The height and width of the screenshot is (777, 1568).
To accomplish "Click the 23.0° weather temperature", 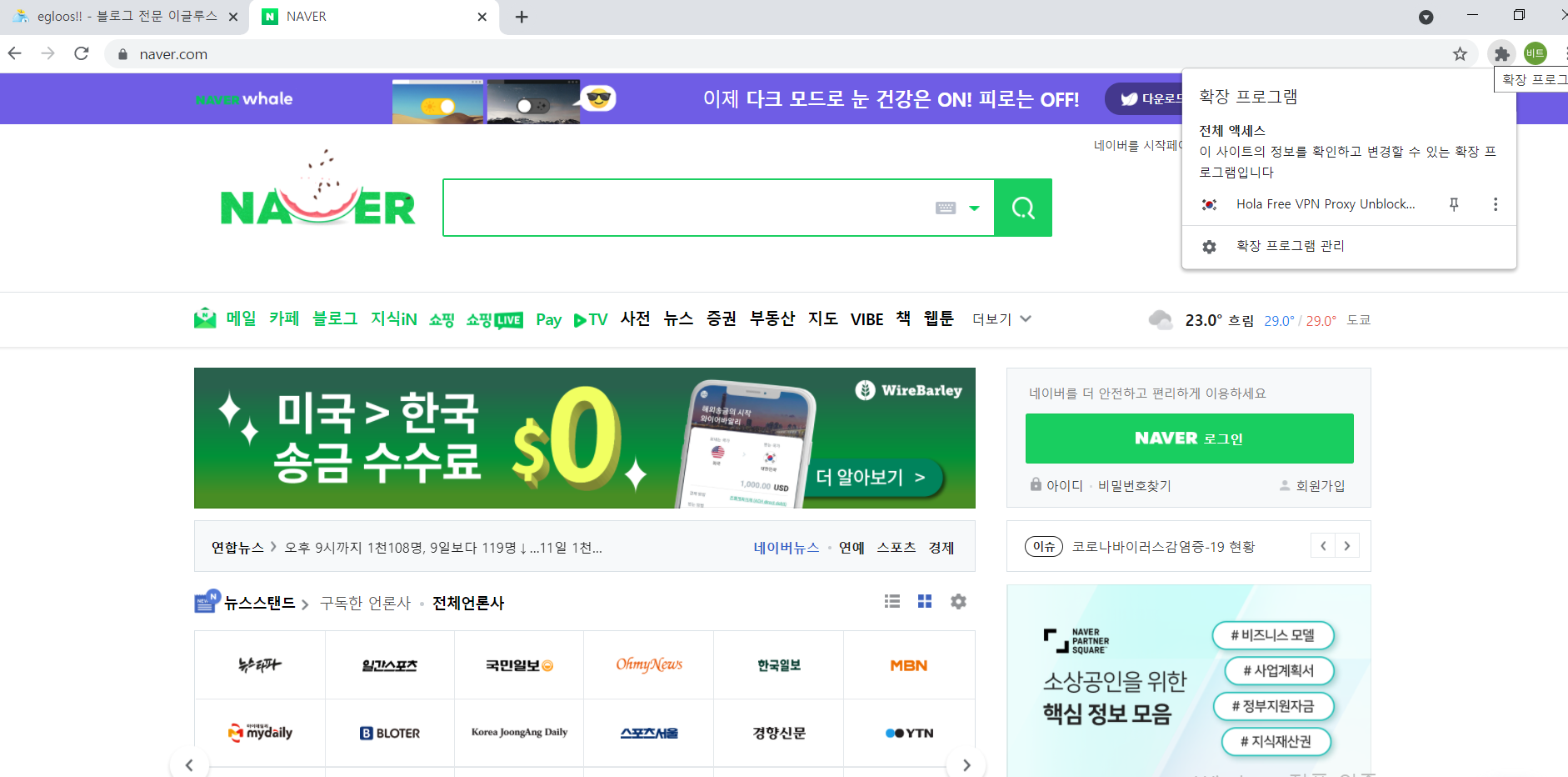I will (x=1204, y=320).
